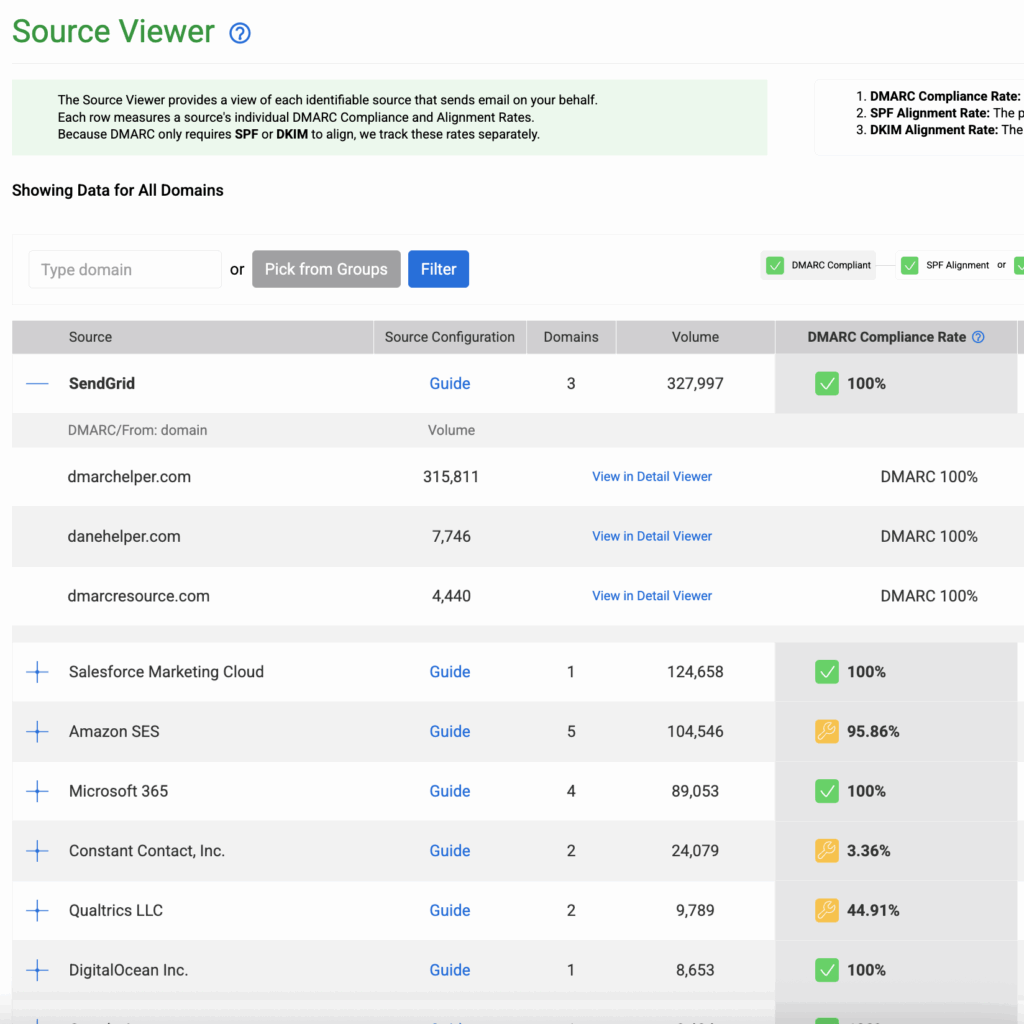Click the Microsoft 365 source name
Image resolution: width=1024 pixels, height=1024 pixels.
pyautogui.click(x=118, y=791)
